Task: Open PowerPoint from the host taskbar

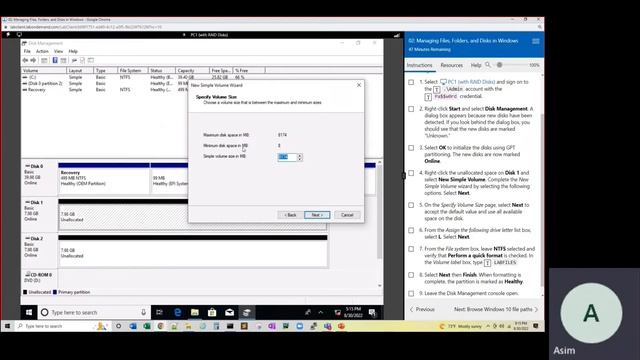Action: pyautogui.click(x=341, y=326)
